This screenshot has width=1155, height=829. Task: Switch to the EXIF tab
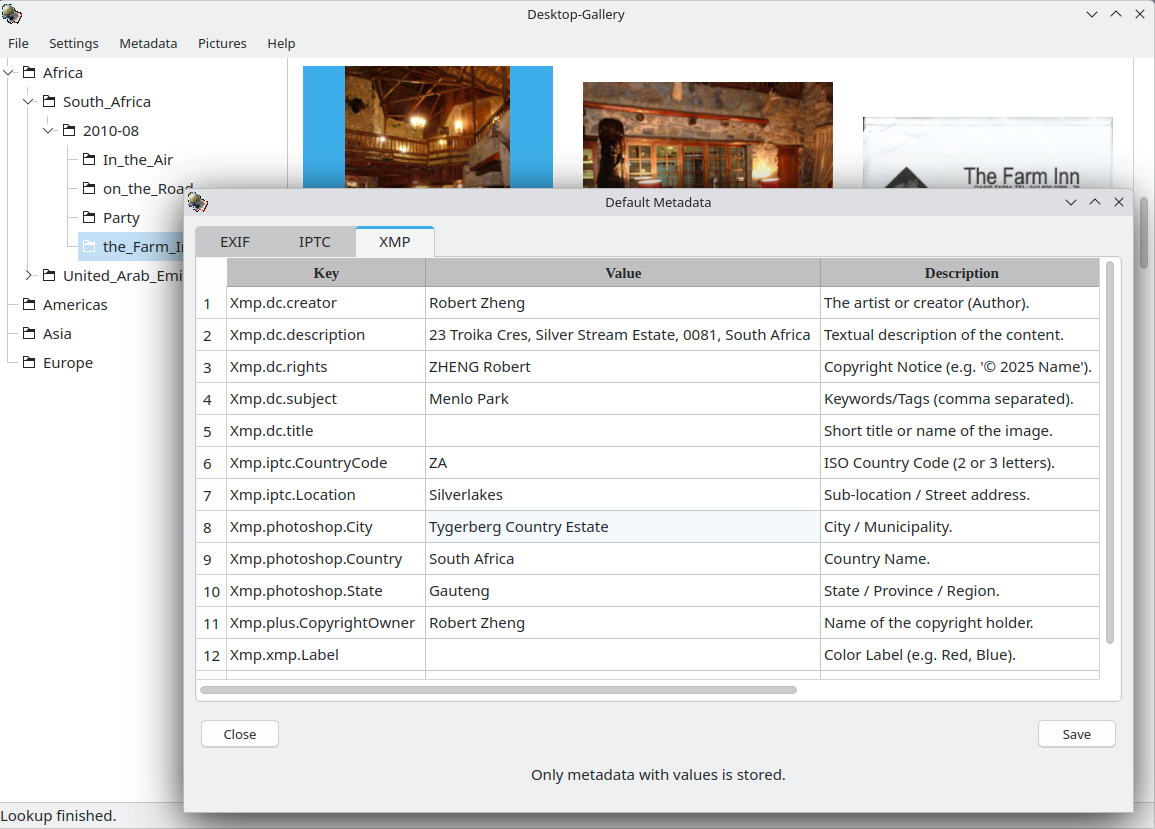(235, 242)
